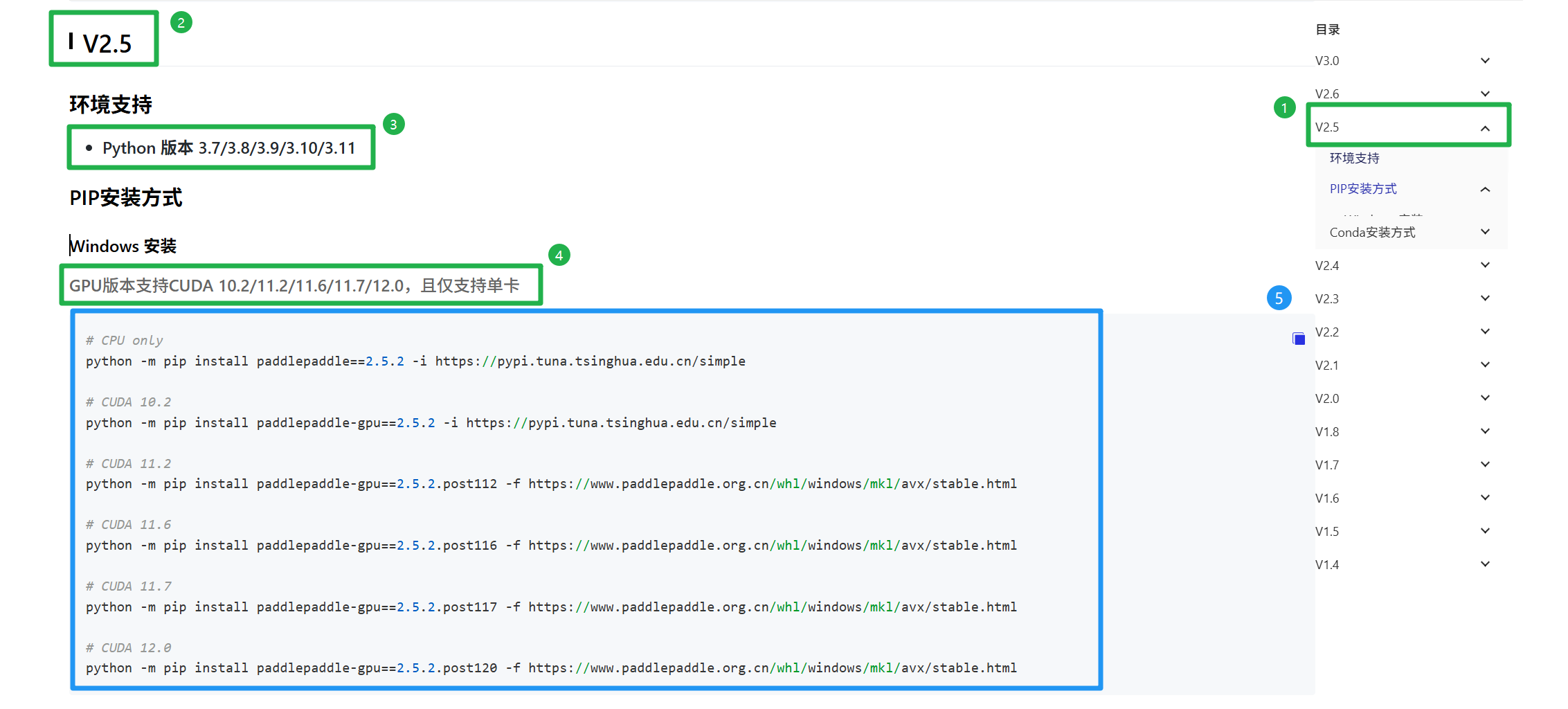
Task: Collapse the PIP安装方式 chevron
Action: [1485, 189]
